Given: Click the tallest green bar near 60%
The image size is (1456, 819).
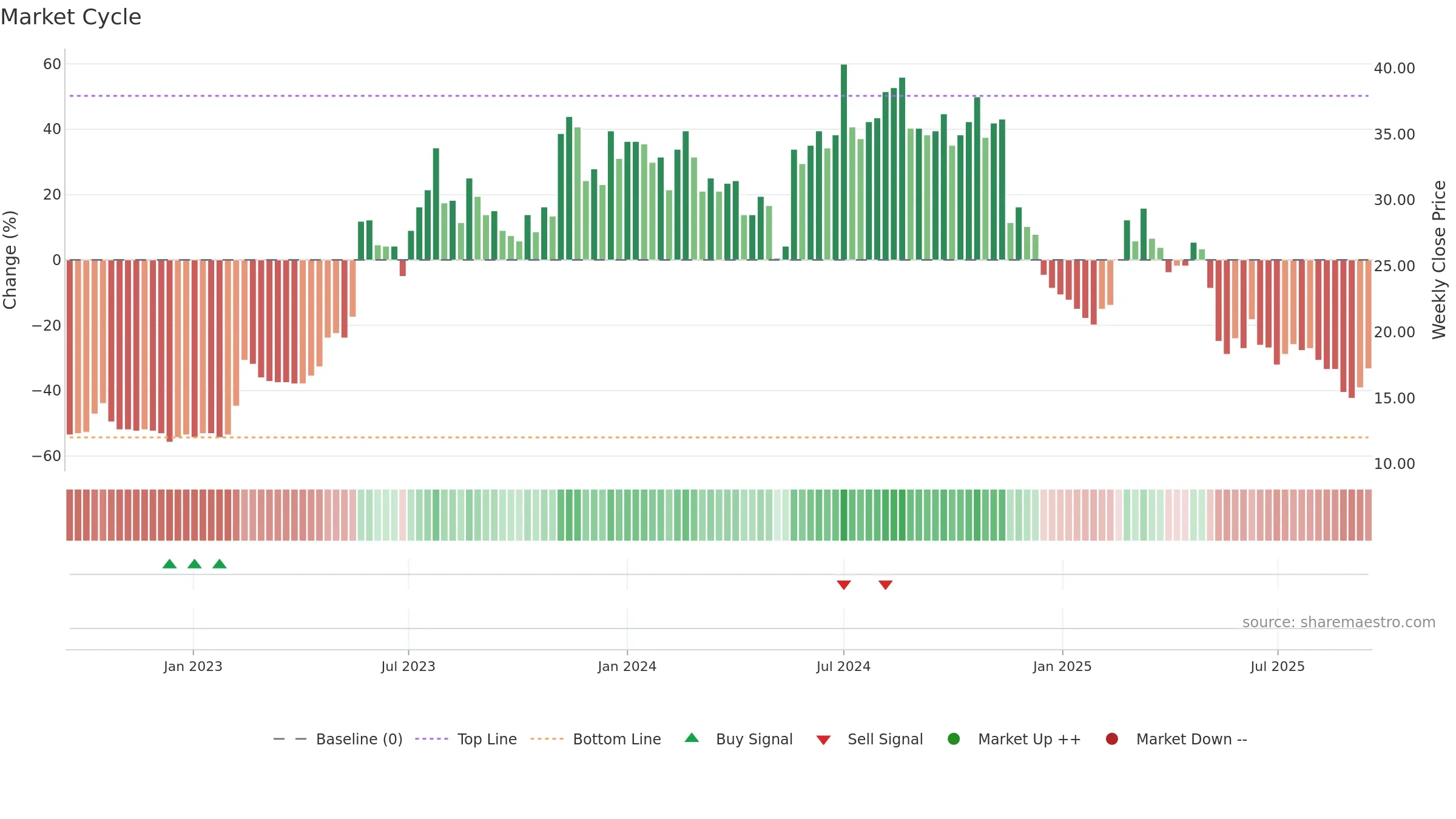Looking at the screenshot, I should coord(844,162).
